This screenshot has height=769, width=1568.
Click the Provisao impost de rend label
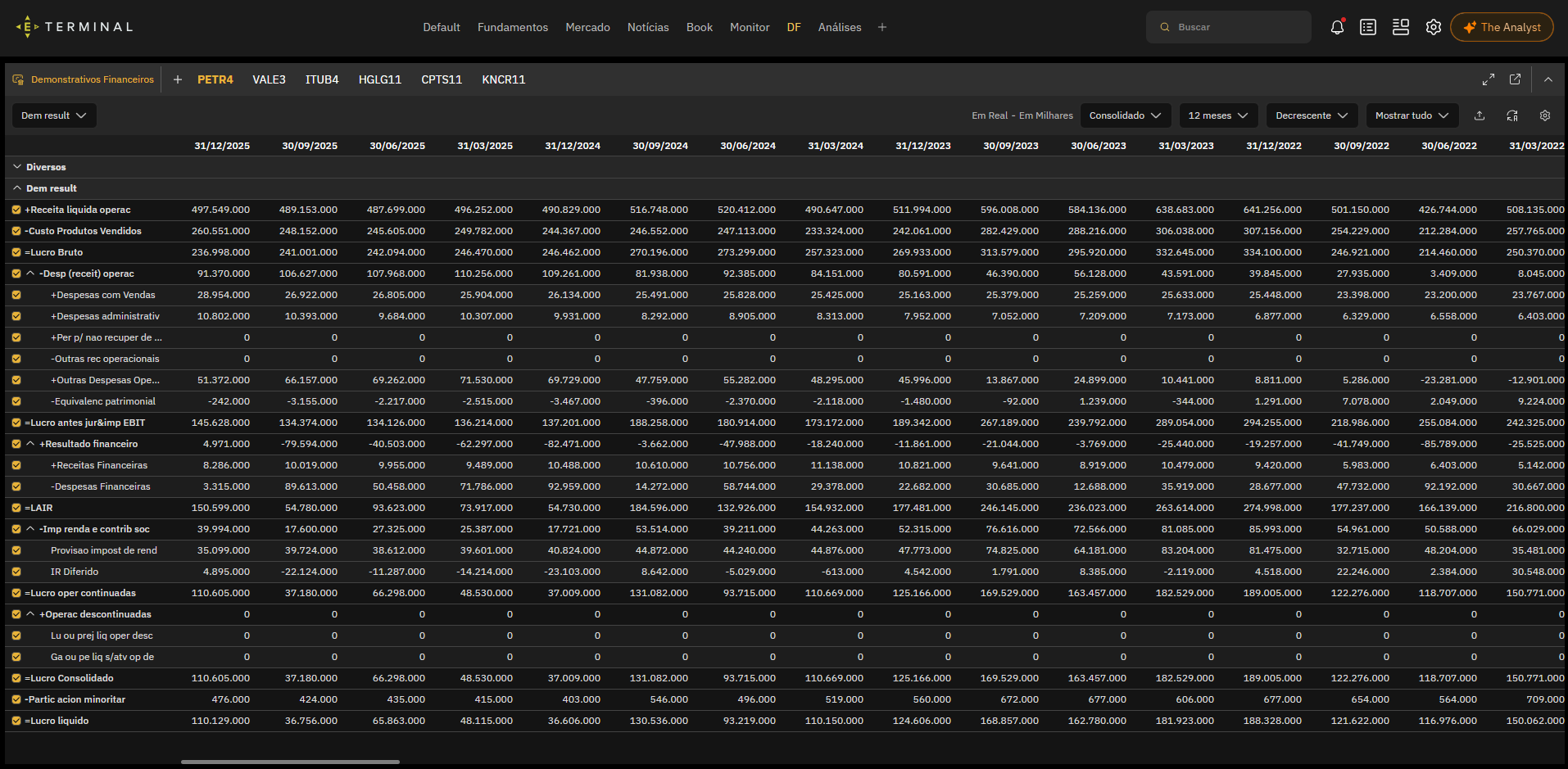pyautogui.click(x=104, y=550)
